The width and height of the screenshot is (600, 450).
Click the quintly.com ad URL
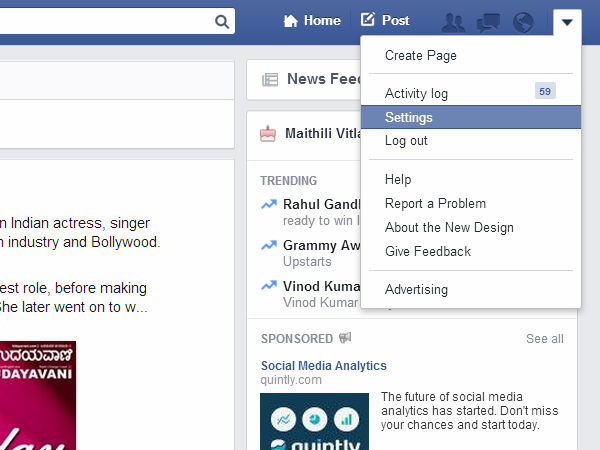click(x=291, y=380)
